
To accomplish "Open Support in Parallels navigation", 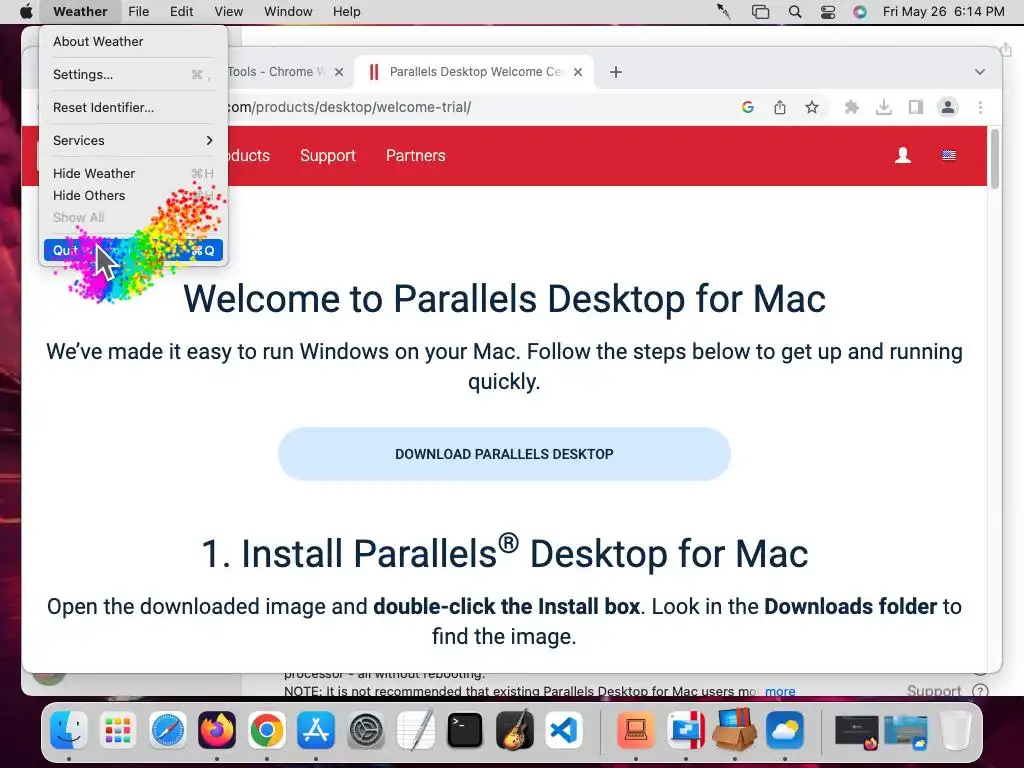I will pos(328,155).
